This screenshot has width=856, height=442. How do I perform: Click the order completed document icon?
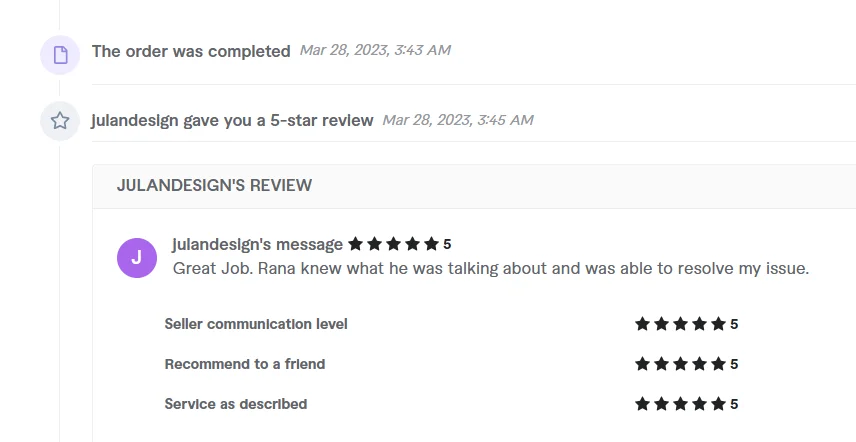point(60,55)
